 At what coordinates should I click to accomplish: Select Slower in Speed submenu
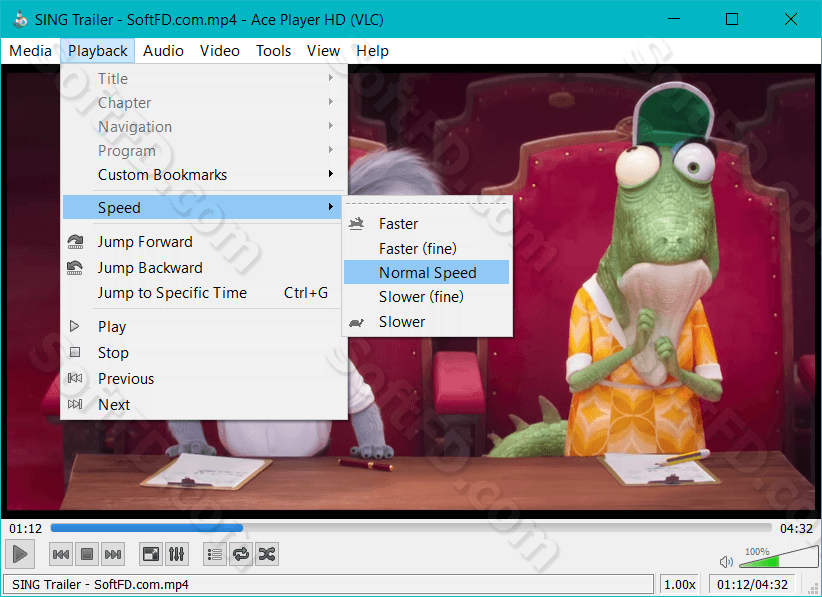click(426, 322)
